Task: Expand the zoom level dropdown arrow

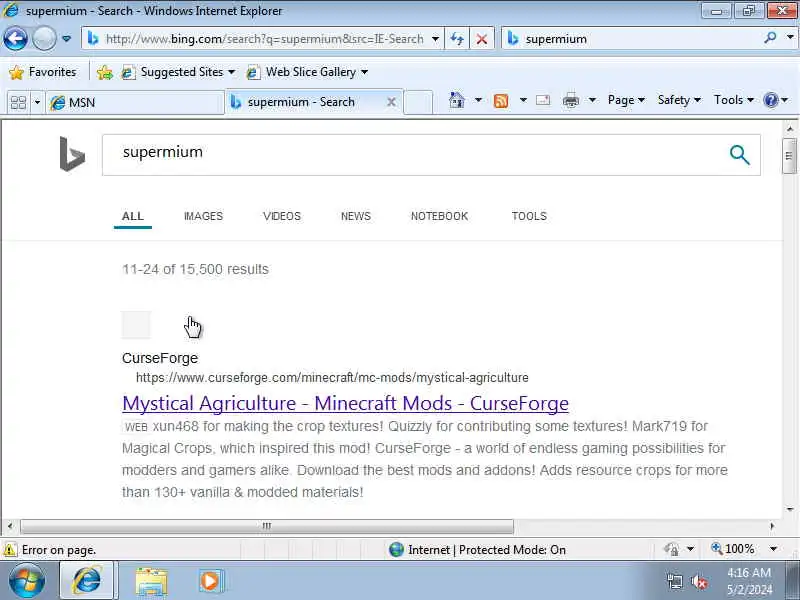Action: pos(774,549)
